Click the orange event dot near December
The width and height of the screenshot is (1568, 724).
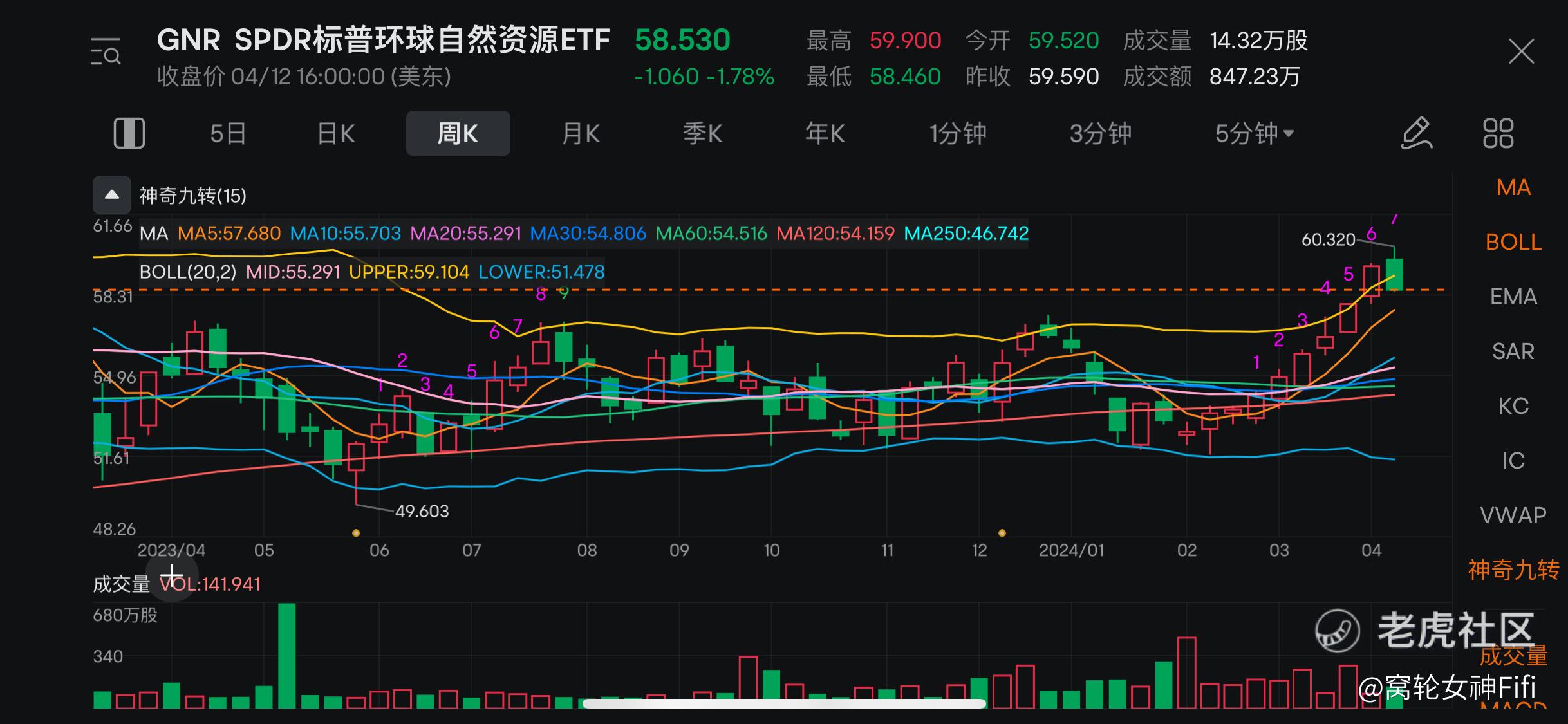[1002, 533]
